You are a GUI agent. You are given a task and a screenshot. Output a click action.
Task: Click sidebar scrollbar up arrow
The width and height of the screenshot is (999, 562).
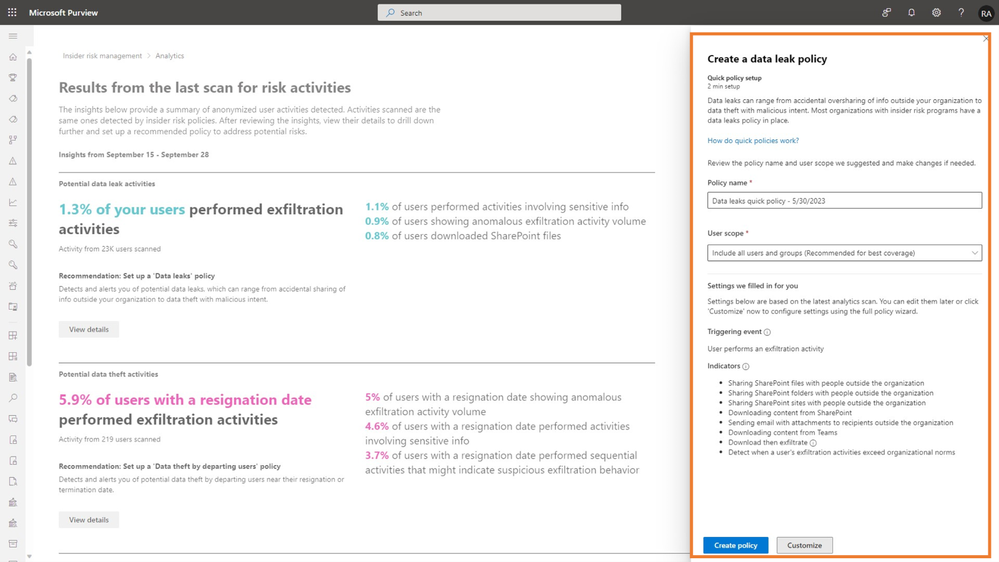click(x=29, y=53)
